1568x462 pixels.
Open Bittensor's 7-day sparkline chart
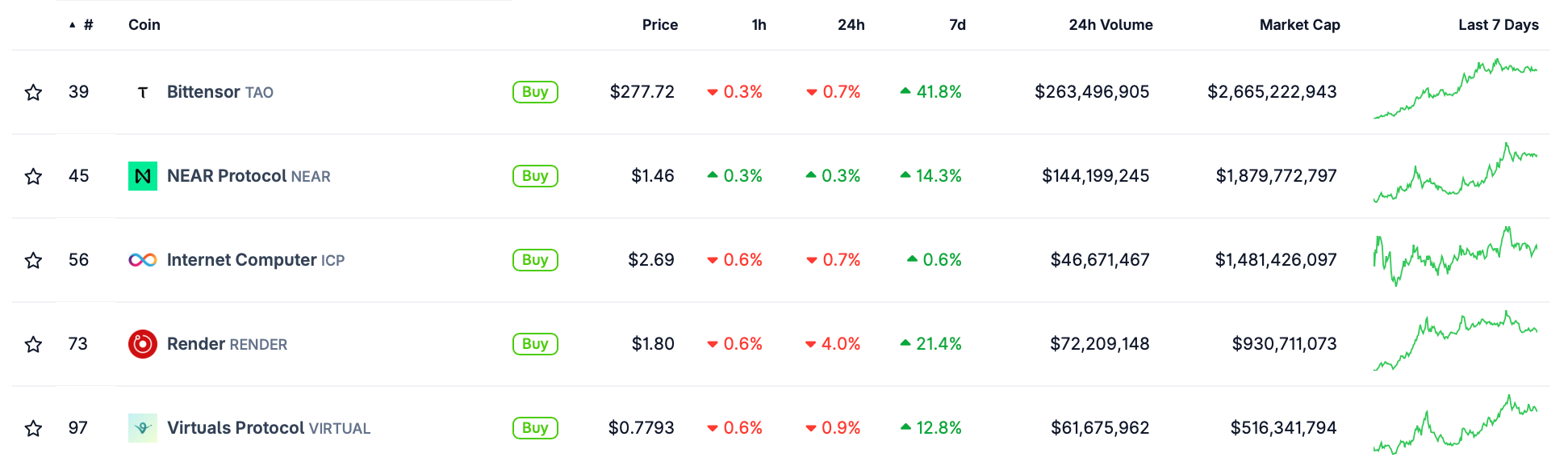coord(1455,89)
